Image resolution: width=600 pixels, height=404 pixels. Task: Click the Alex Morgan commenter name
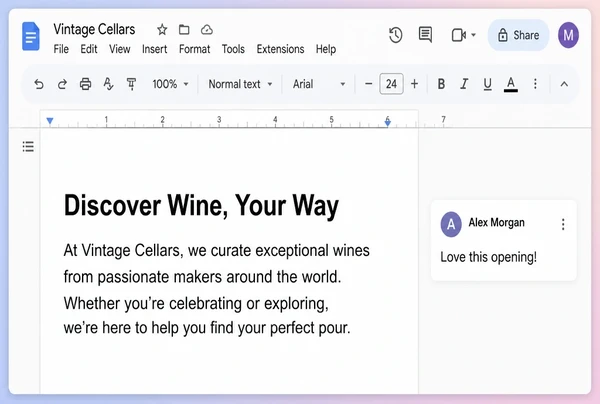496,223
